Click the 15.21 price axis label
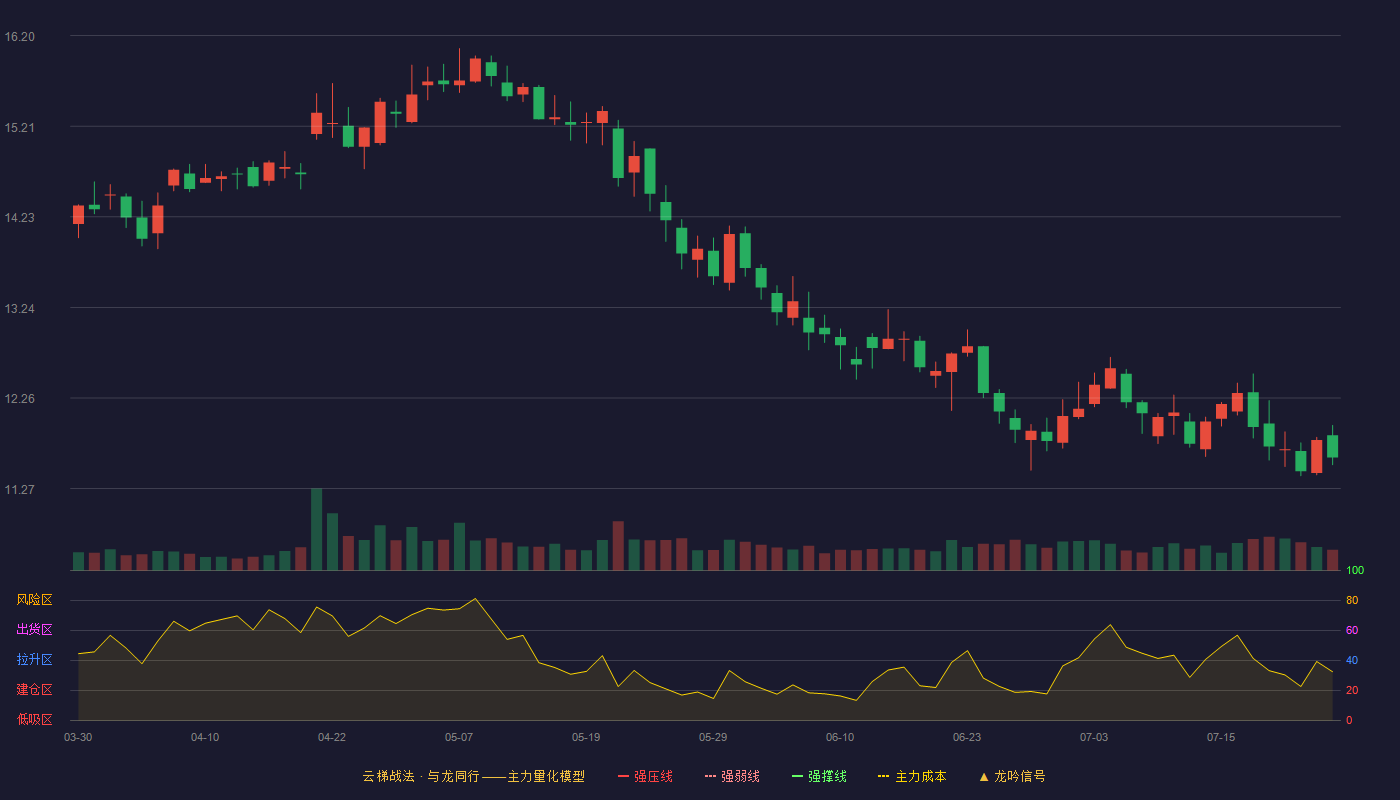 pos(19,128)
